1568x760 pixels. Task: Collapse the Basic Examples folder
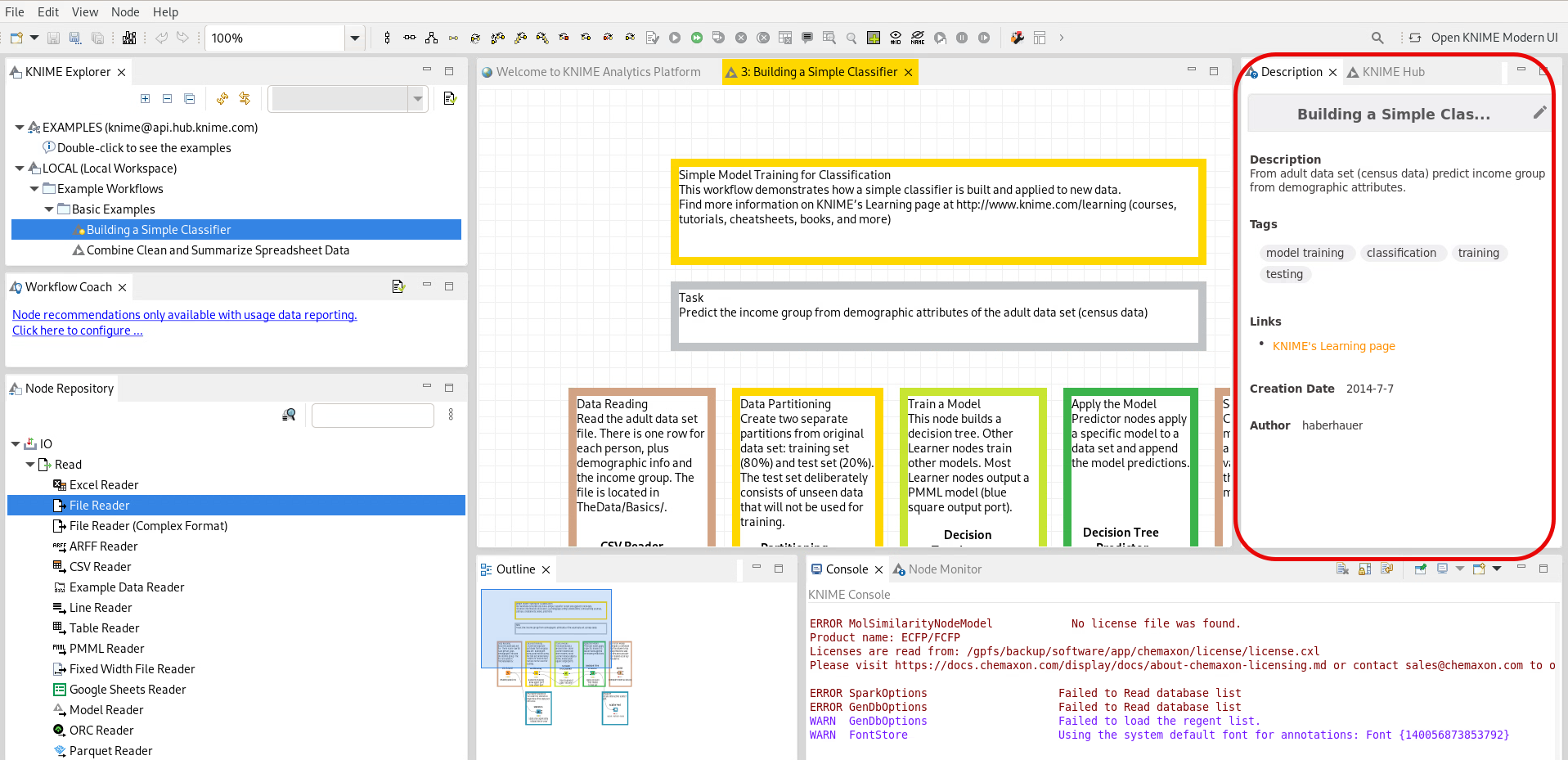[x=49, y=209]
